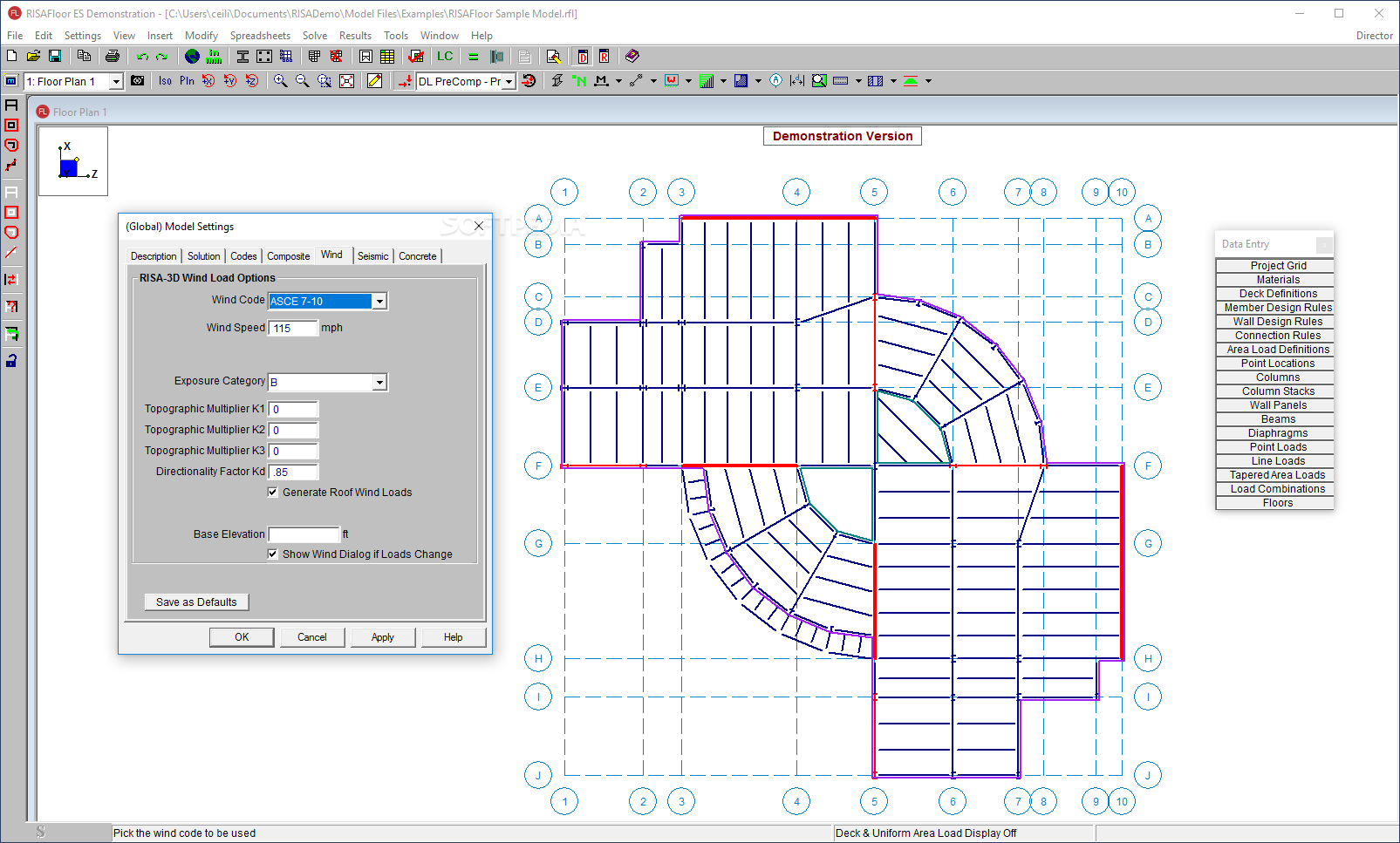The image size is (1400, 843).
Task: Switch to plan view with Pln
Action: (x=187, y=80)
